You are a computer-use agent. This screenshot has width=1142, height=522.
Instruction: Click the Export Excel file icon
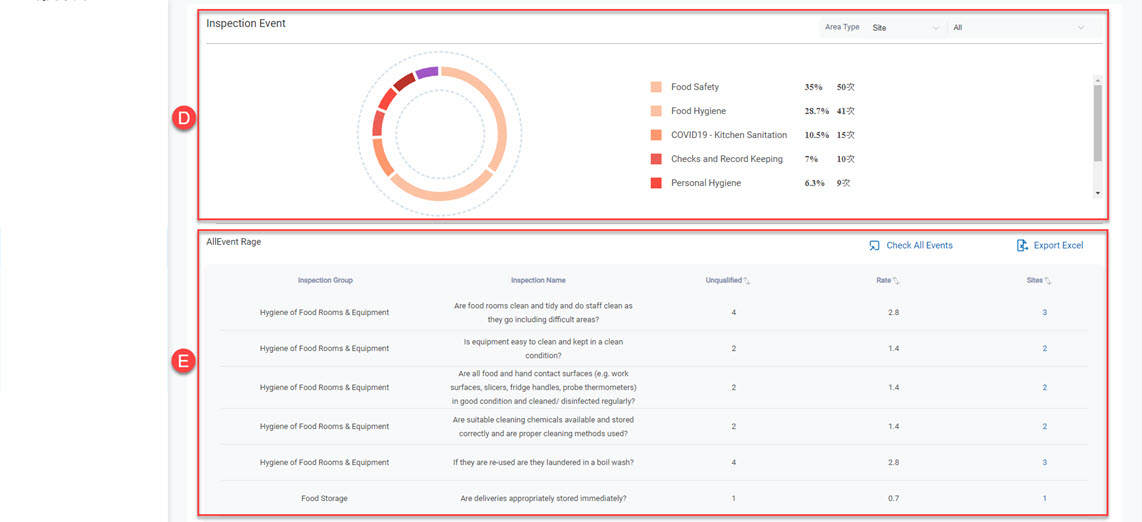click(1022, 245)
